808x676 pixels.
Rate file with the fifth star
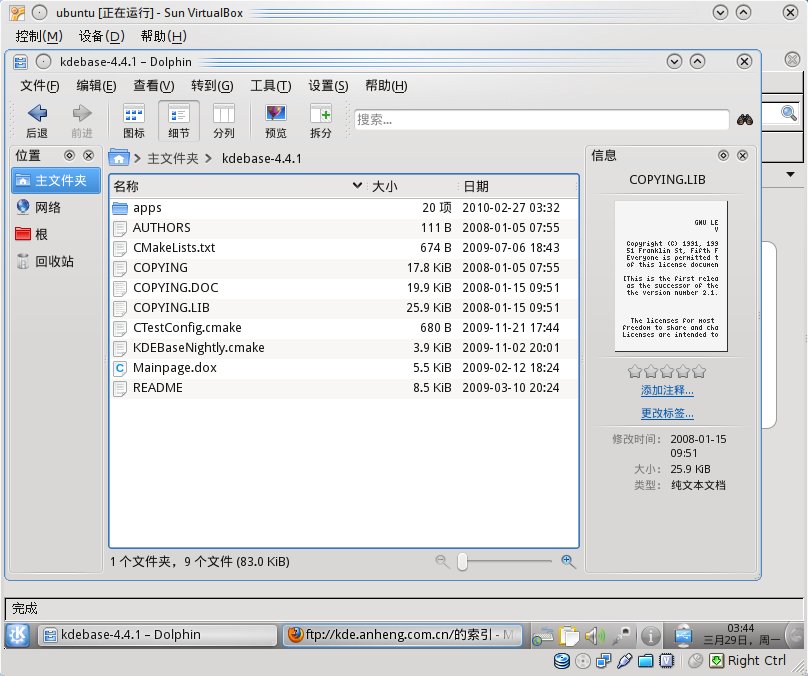(x=699, y=371)
